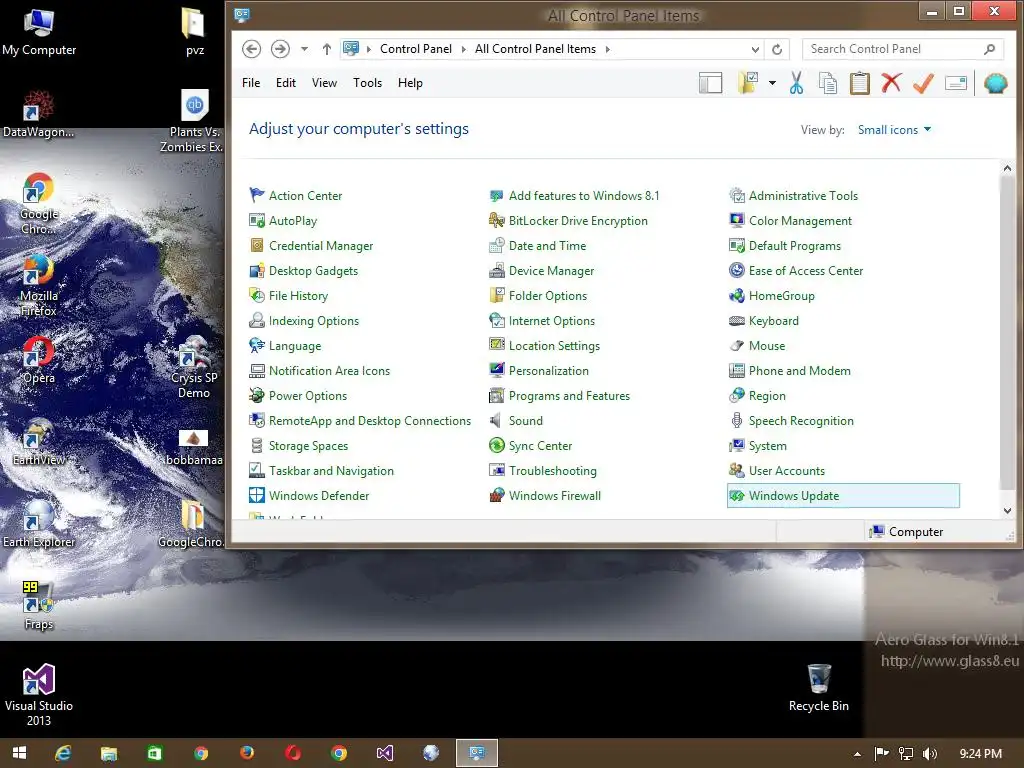Screen dimensions: 1024x768
Task: Click the Cut scissors toolbar icon
Action: 796,84
